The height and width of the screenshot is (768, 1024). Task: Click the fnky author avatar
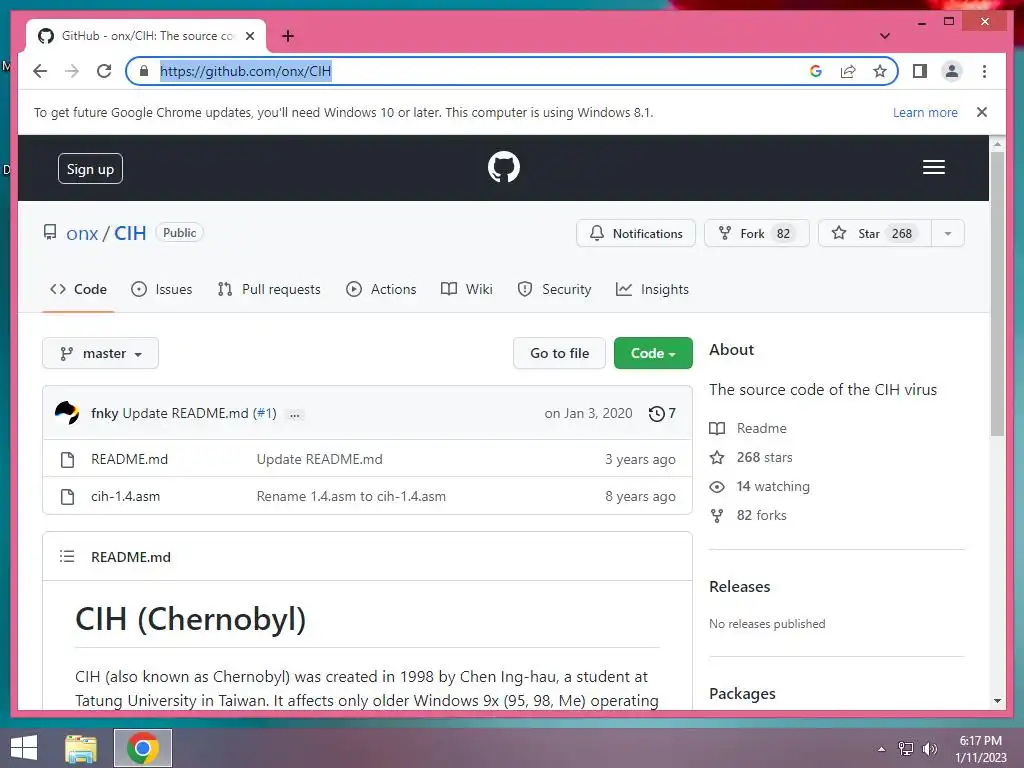point(67,413)
